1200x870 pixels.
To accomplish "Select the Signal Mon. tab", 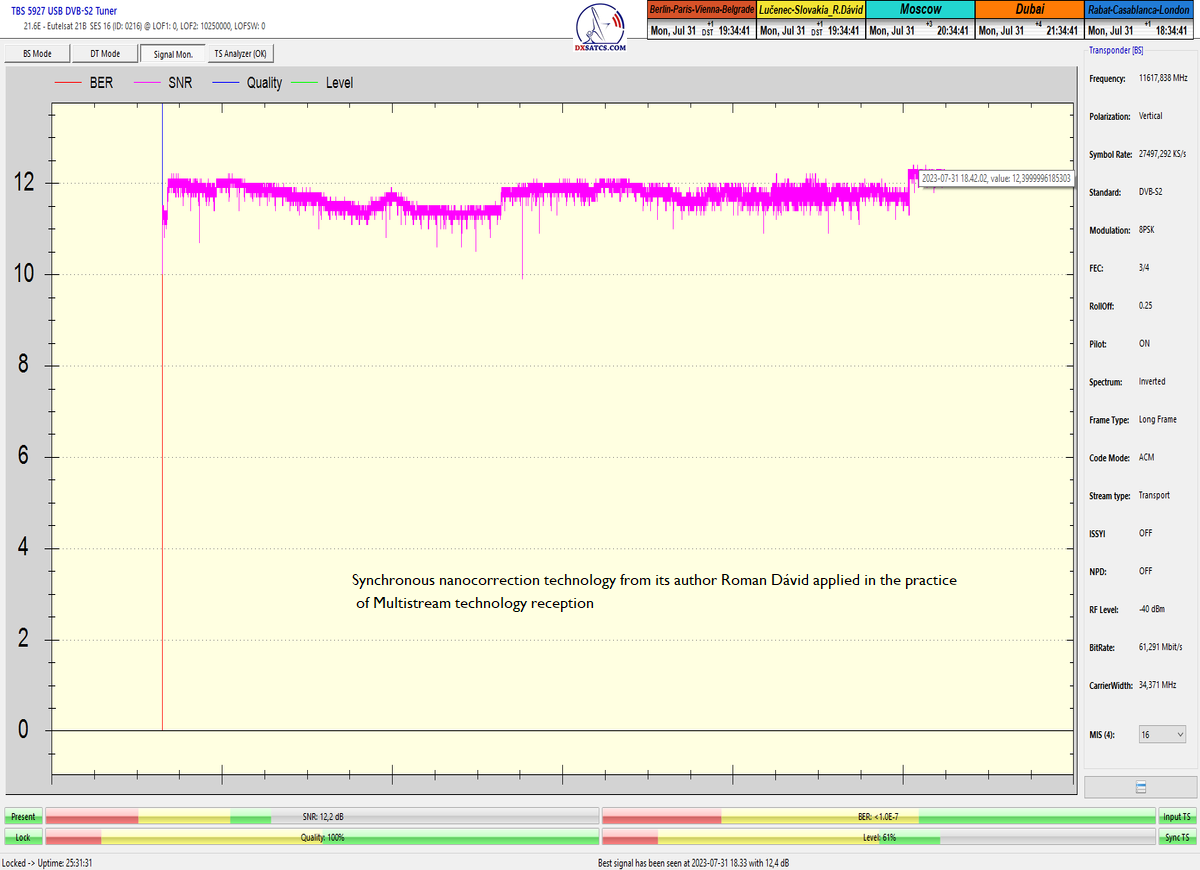I will [x=172, y=54].
